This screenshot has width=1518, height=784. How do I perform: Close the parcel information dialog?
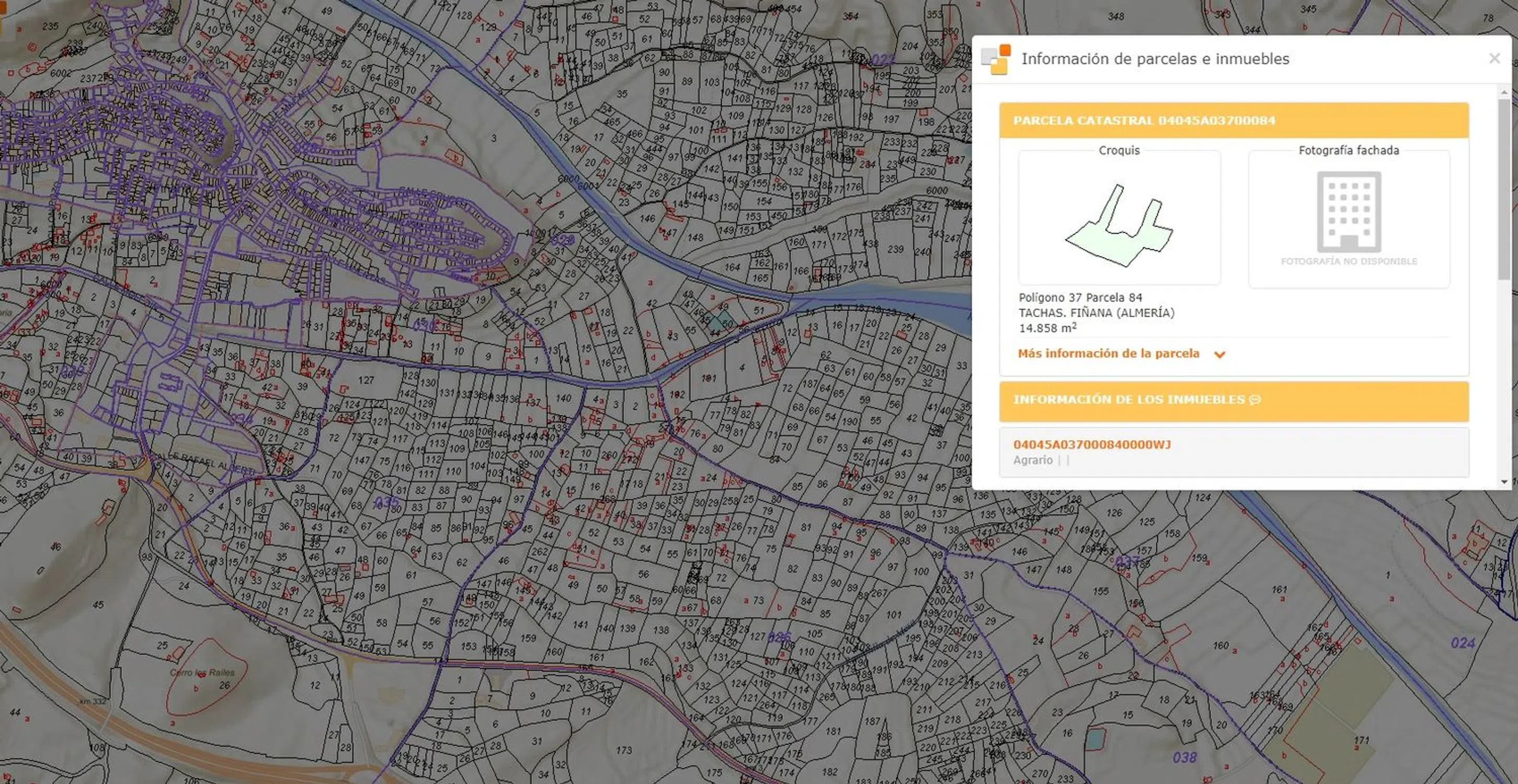(1494, 59)
